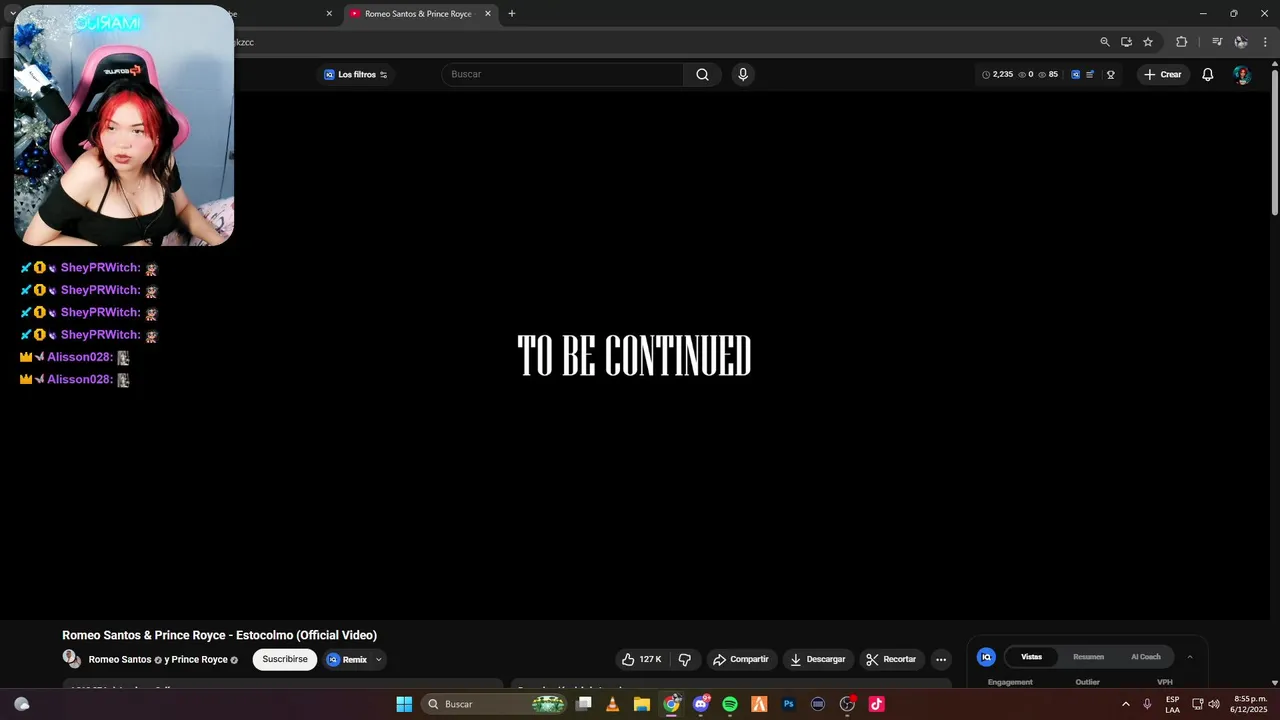The height and width of the screenshot is (720, 1280).
Task: Bookmark this page with the star icon
Action: point(1148,42)
